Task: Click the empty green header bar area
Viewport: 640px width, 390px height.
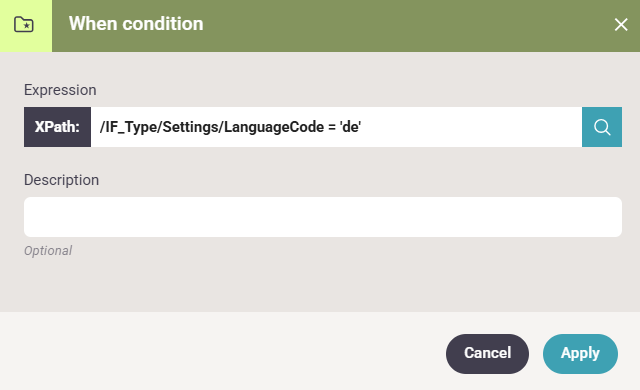Action: 408,24
